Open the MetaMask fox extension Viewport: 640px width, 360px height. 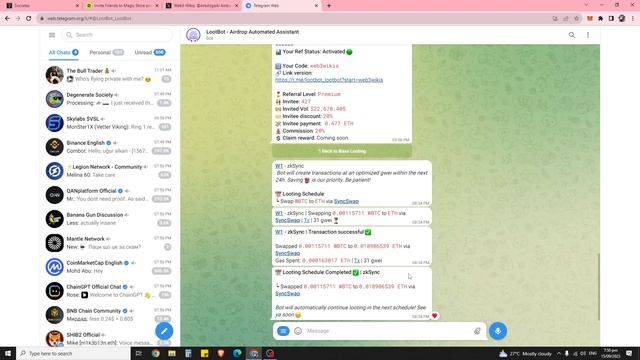click(590, 18)
